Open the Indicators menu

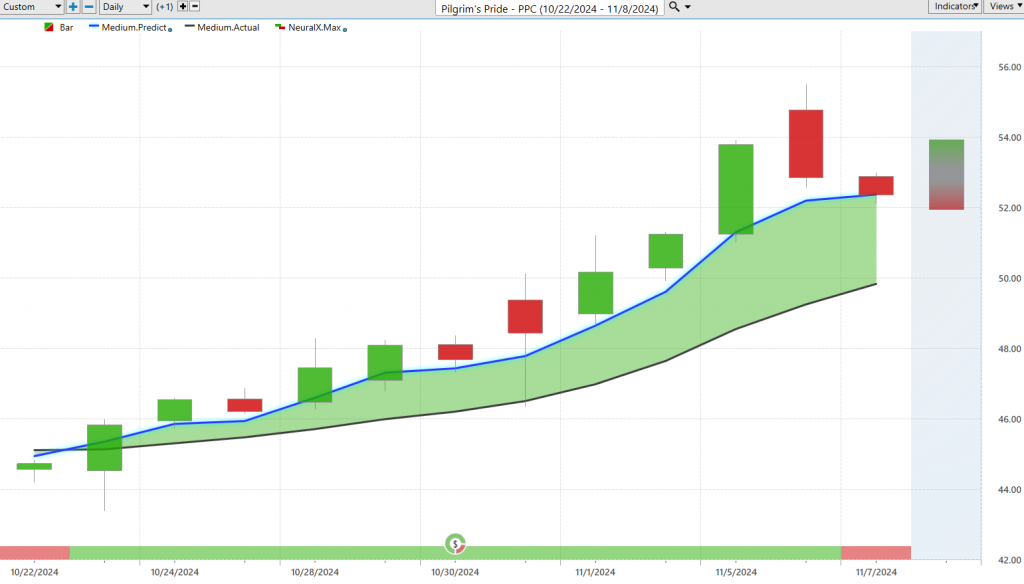[955, 7]
